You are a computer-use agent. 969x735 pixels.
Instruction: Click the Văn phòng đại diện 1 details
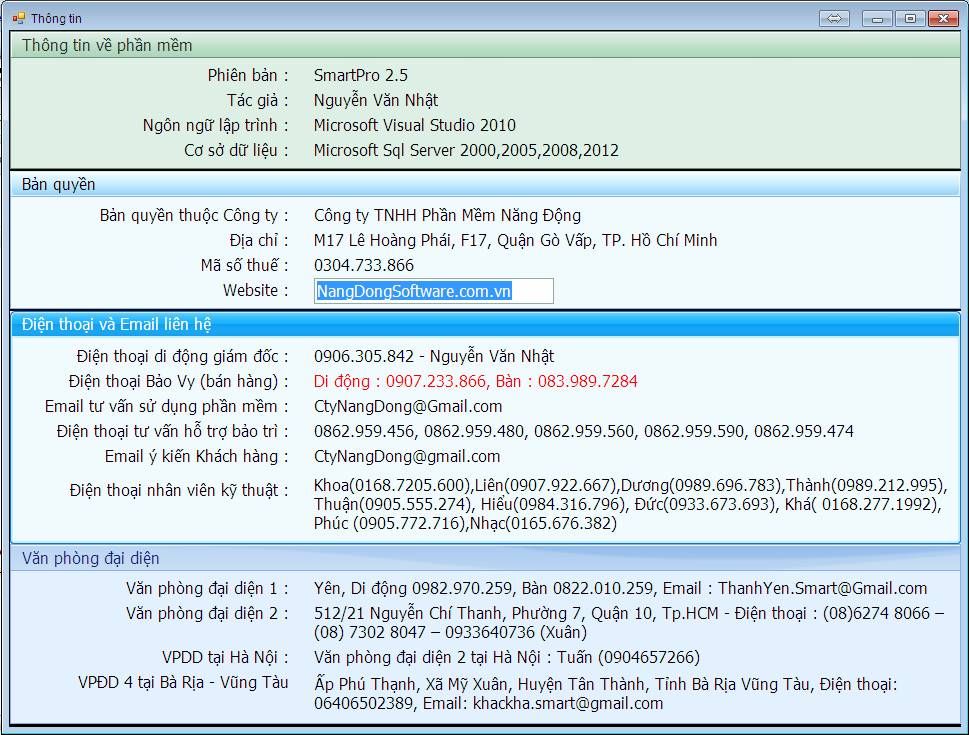pyautogui.click(x=620, y=588)
